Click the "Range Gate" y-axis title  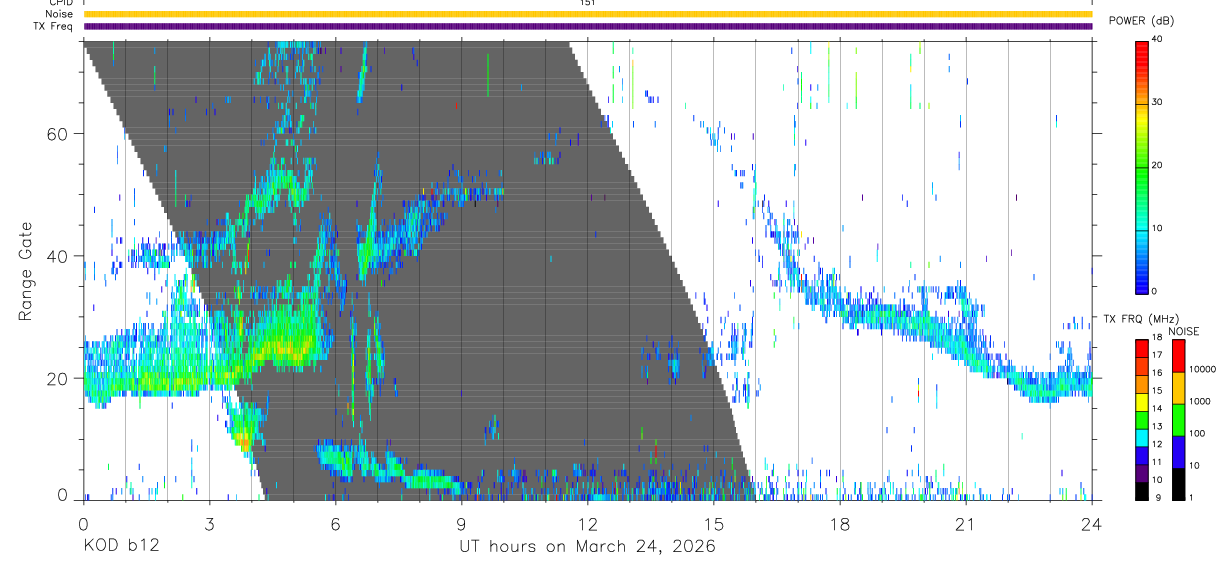click(28, 272)
